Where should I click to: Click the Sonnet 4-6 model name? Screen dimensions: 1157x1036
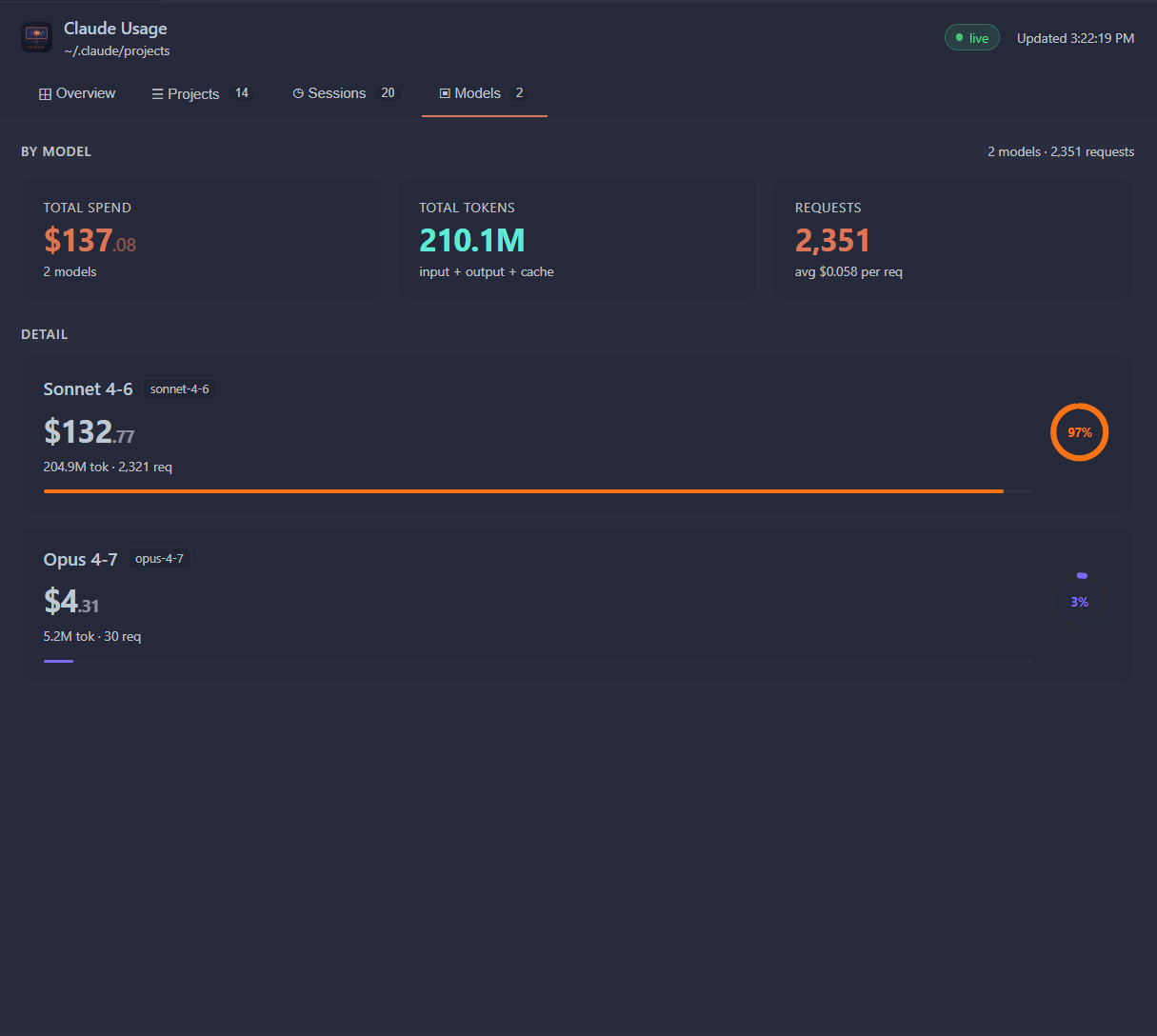[x=88, y=389]
